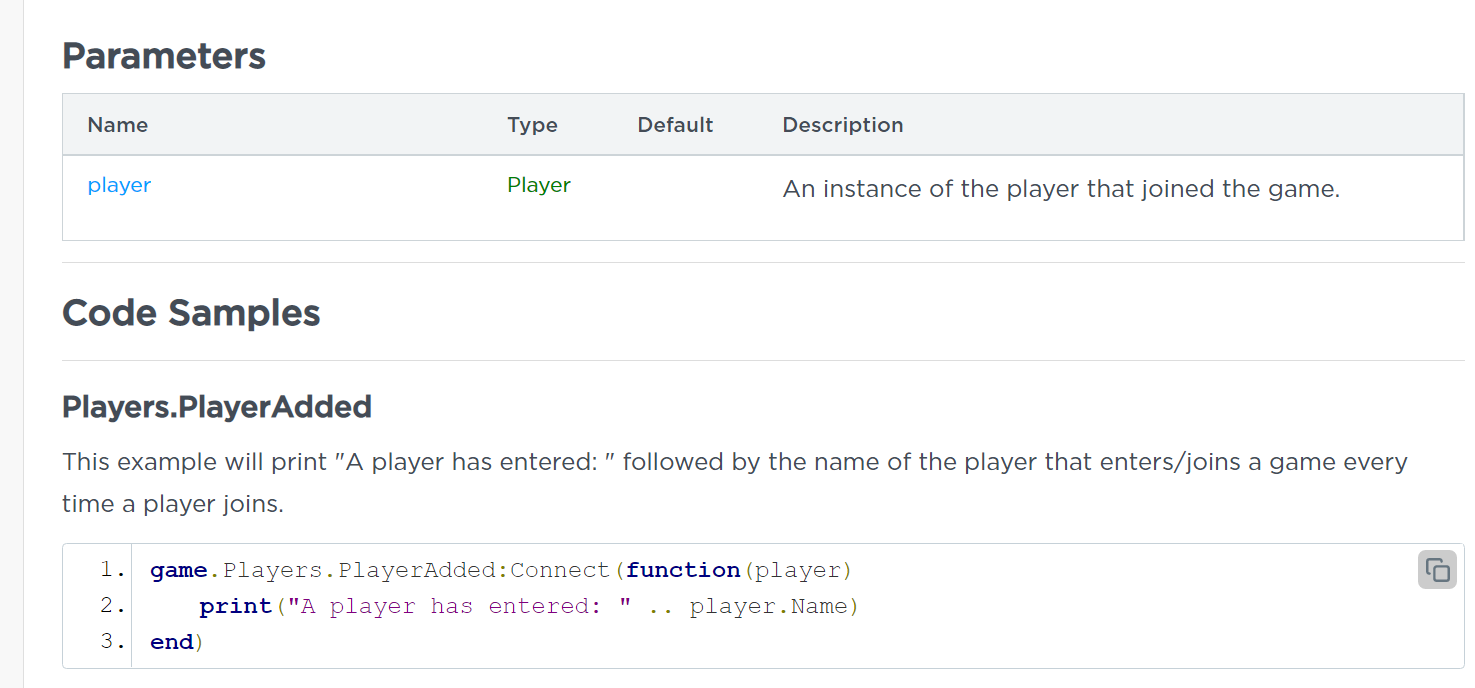Click the Name column header
Screen dimensions: 1475x688
point(118,125)
